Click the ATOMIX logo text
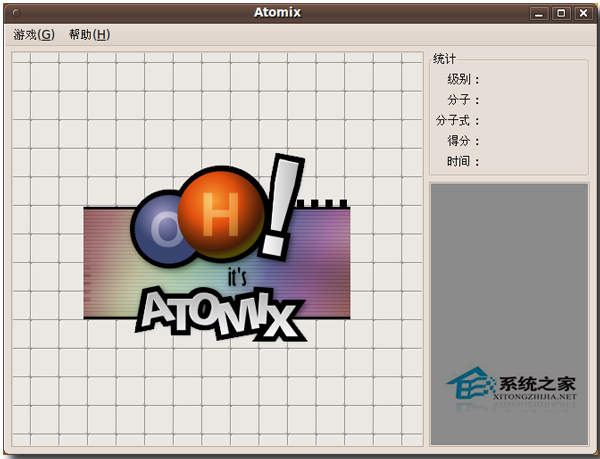Screen dimensions: 600x459 (x=219, y=315)
